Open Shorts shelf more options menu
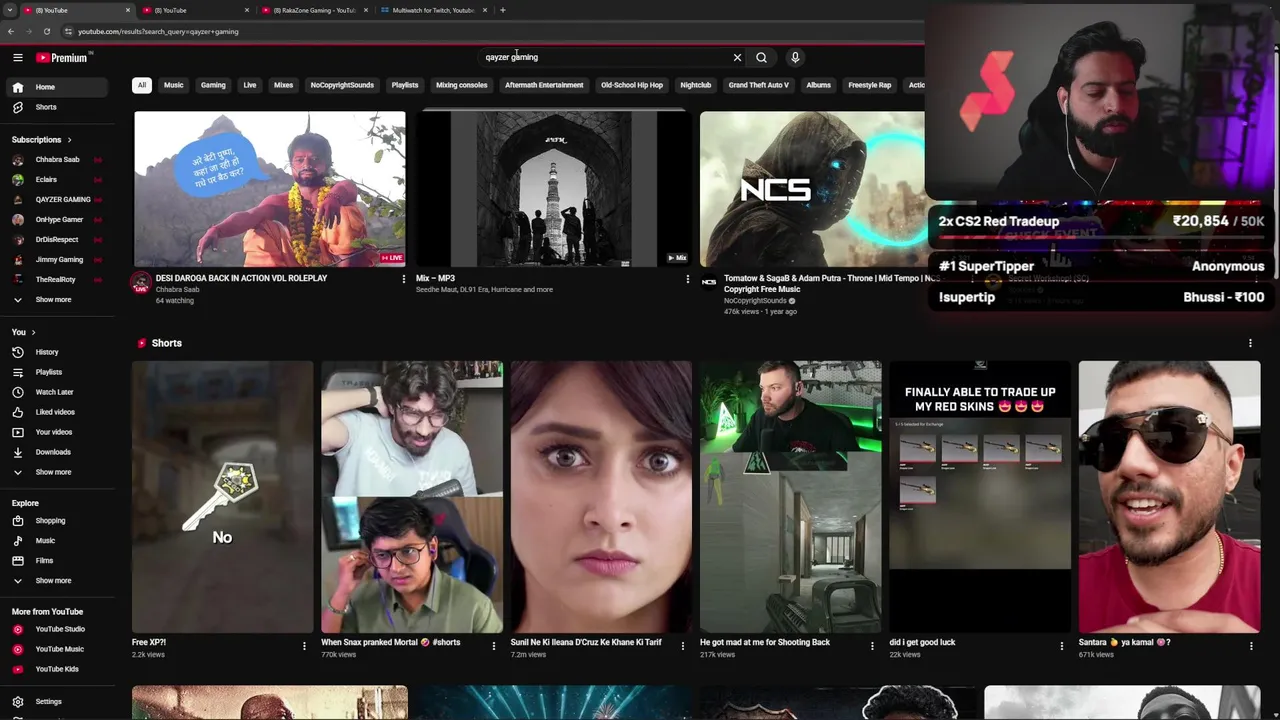 click(1250, 343)
